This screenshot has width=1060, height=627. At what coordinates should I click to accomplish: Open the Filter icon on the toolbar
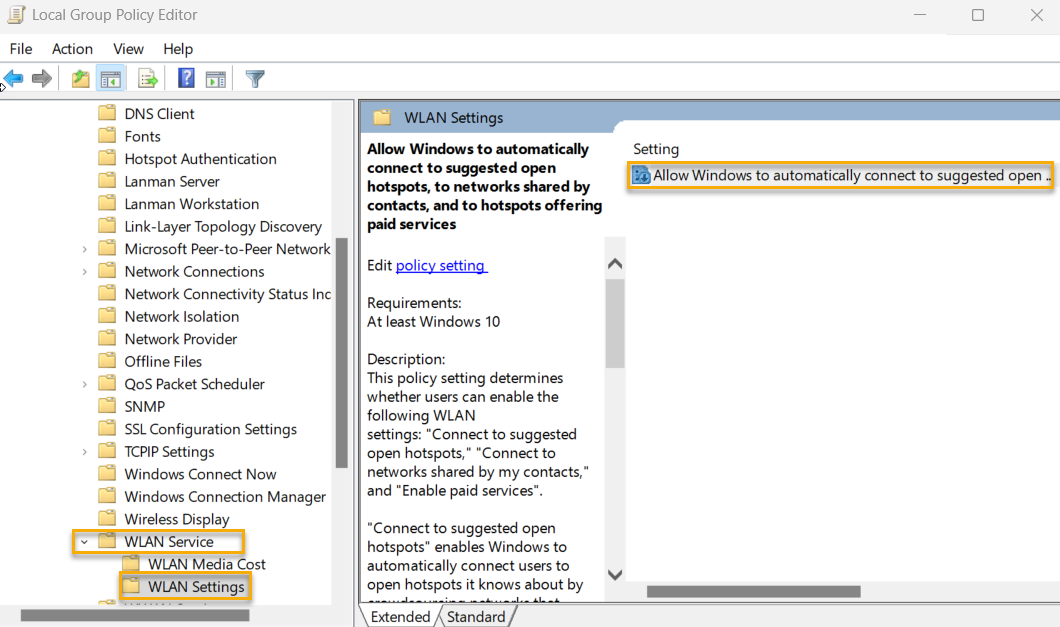(x=254, y=78)
